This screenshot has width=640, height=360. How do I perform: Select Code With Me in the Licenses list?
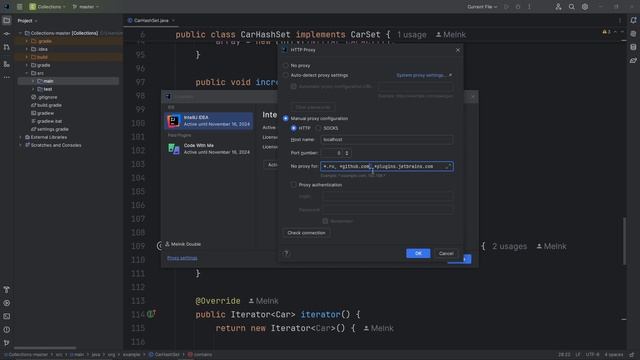tap(209, 149)
